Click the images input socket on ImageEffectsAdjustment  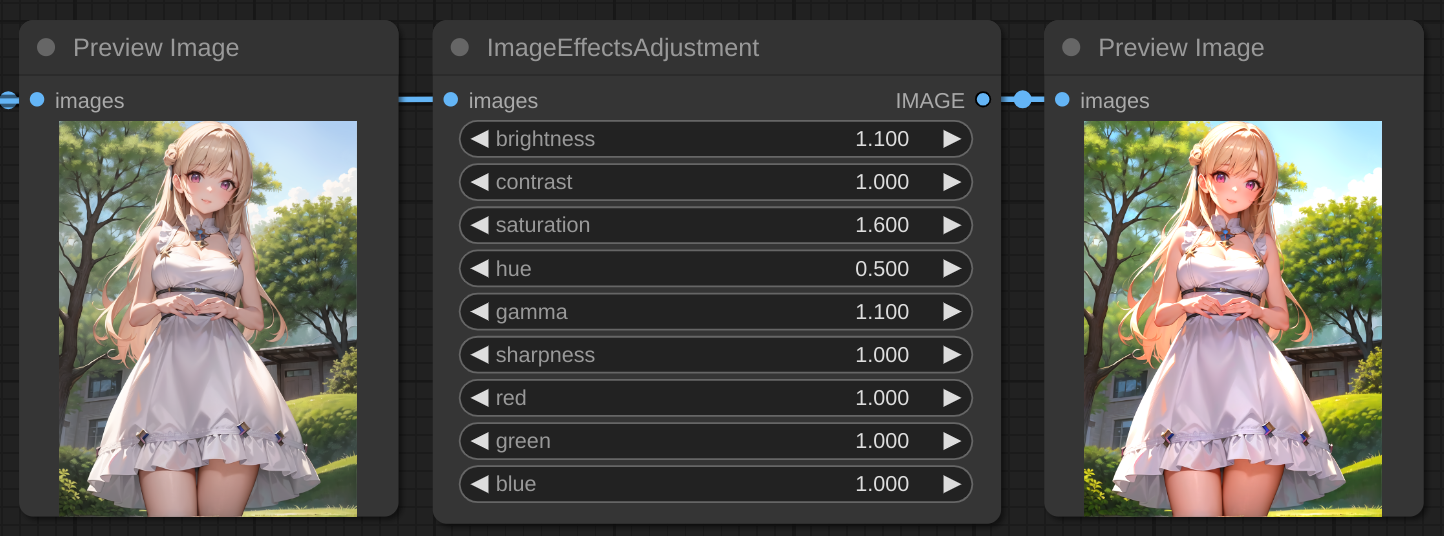[x=450, y=100]
